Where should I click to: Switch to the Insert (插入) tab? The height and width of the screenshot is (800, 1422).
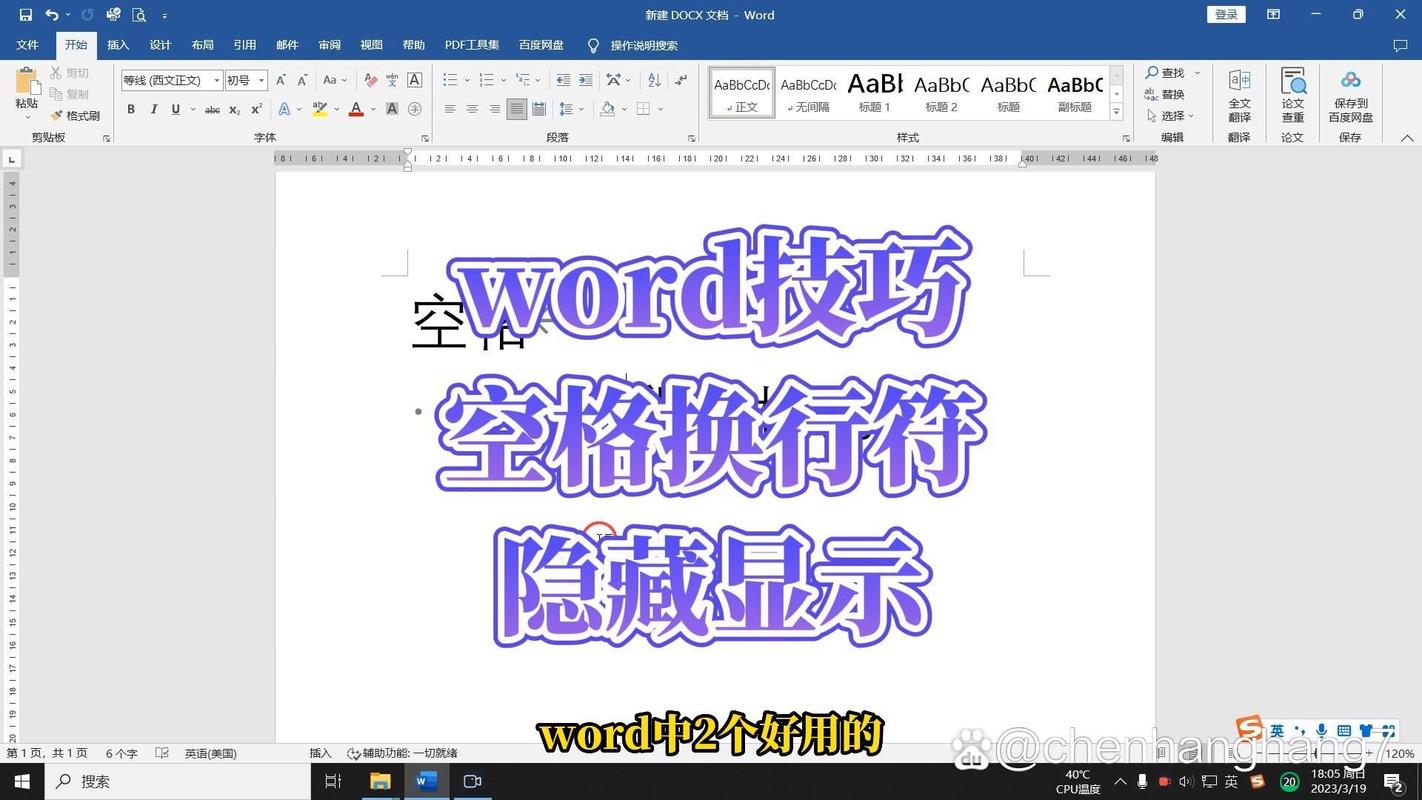tap(118, 45)
